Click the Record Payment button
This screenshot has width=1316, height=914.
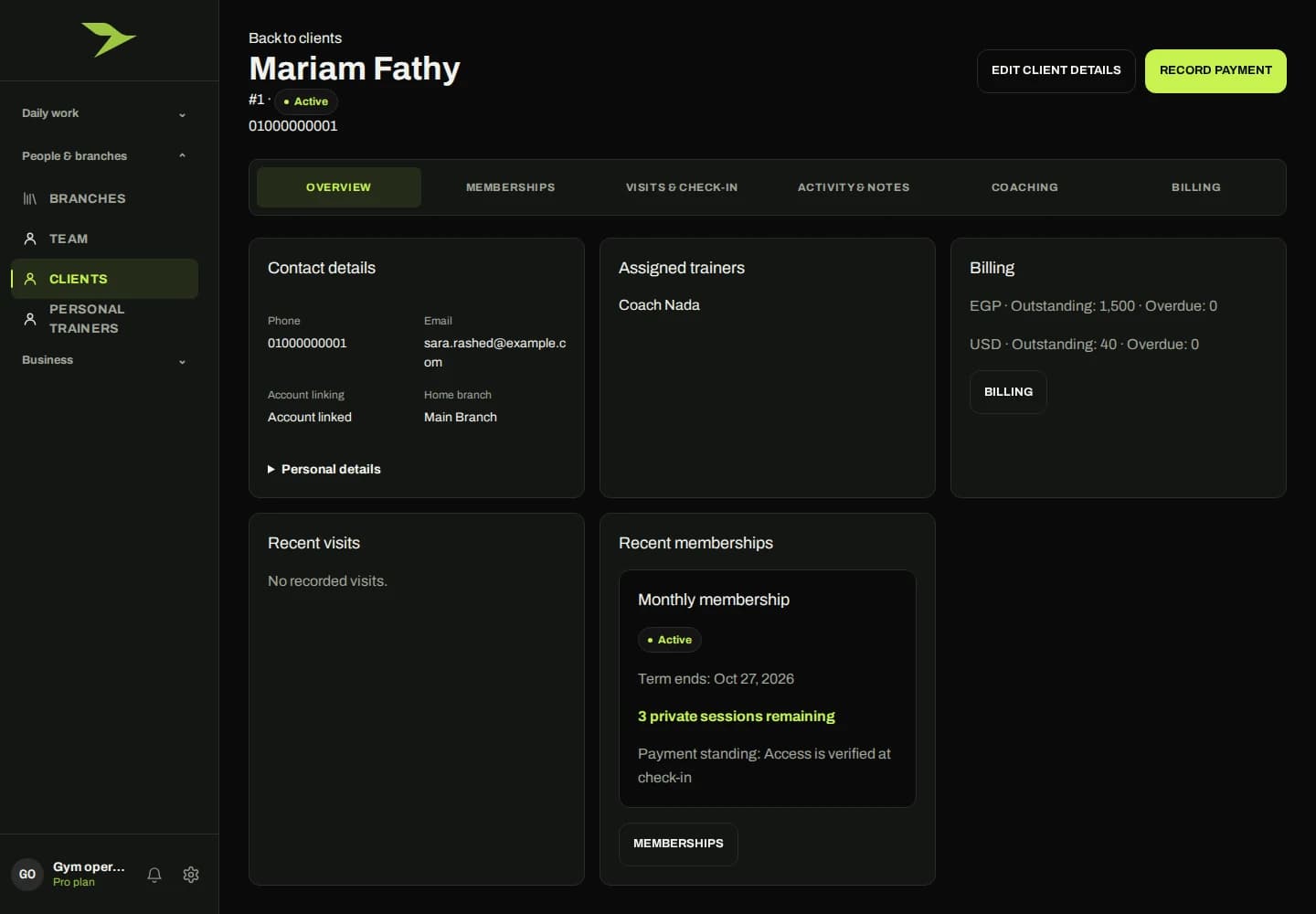[1215, 71]
